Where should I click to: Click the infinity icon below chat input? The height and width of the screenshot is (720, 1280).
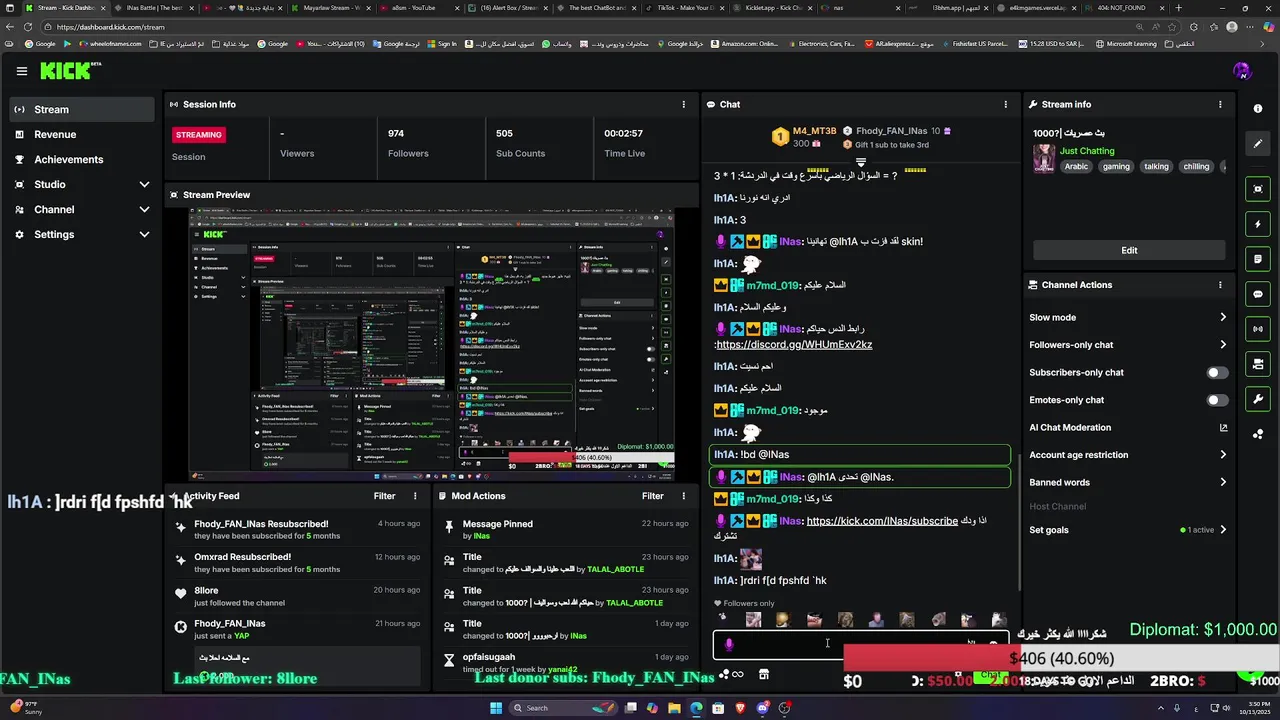[737, 675]
